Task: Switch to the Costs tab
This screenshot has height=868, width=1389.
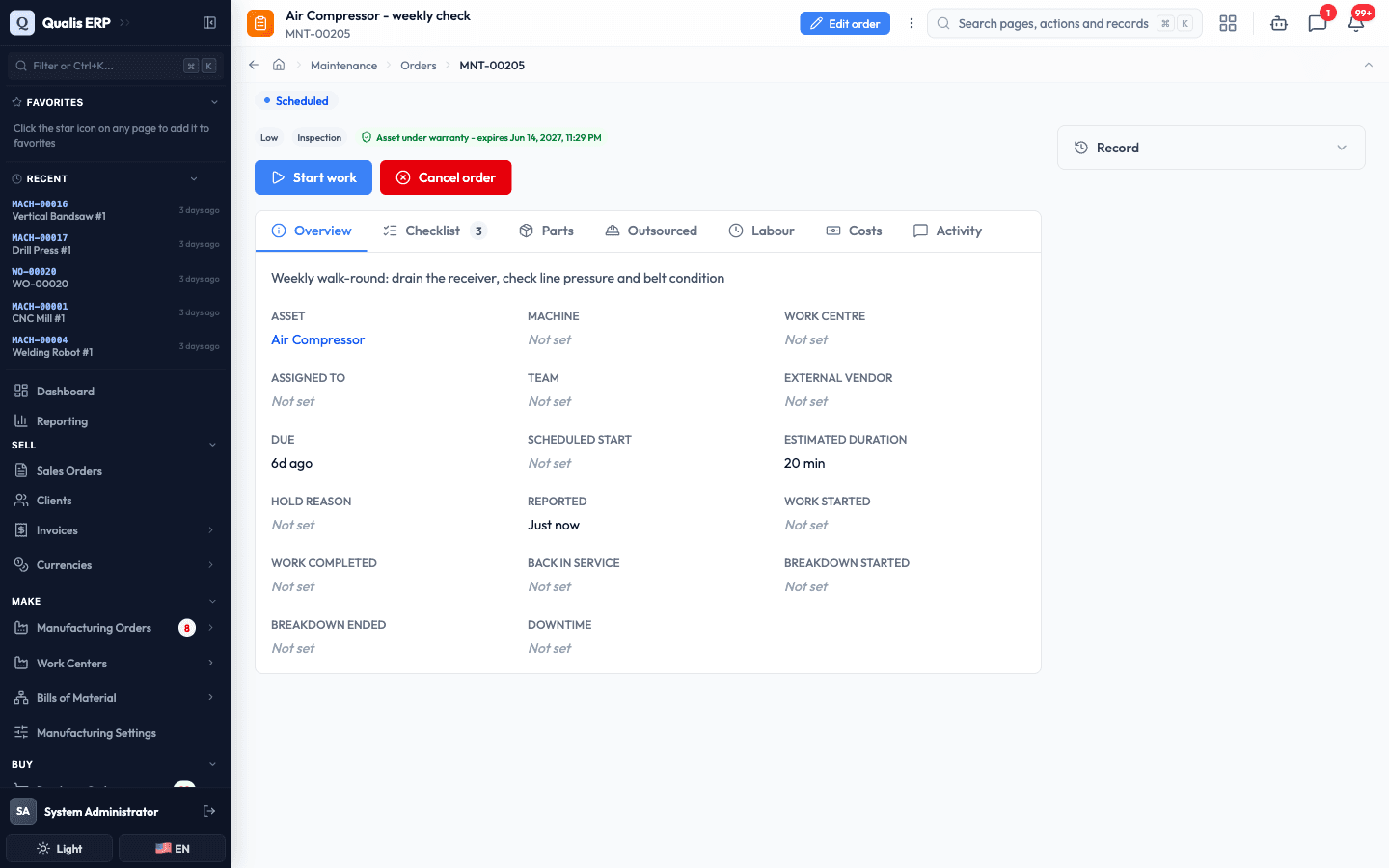Action: pos(854,231)
